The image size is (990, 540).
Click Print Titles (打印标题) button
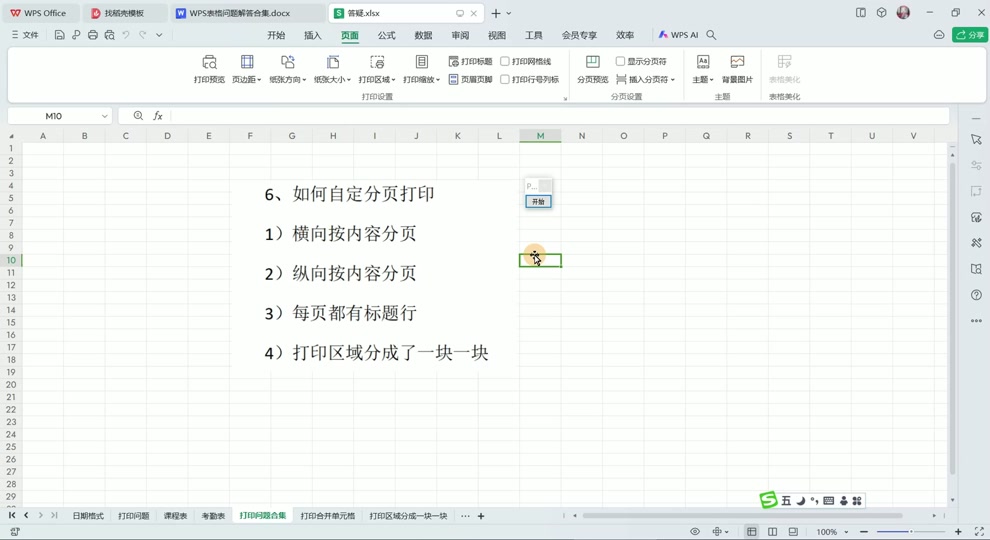pos(470,61)
